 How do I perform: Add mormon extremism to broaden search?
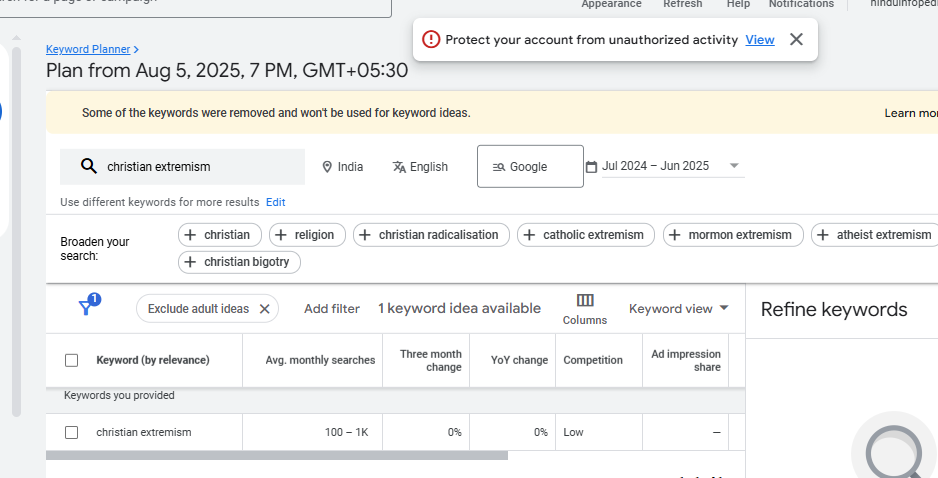point(733,235)
